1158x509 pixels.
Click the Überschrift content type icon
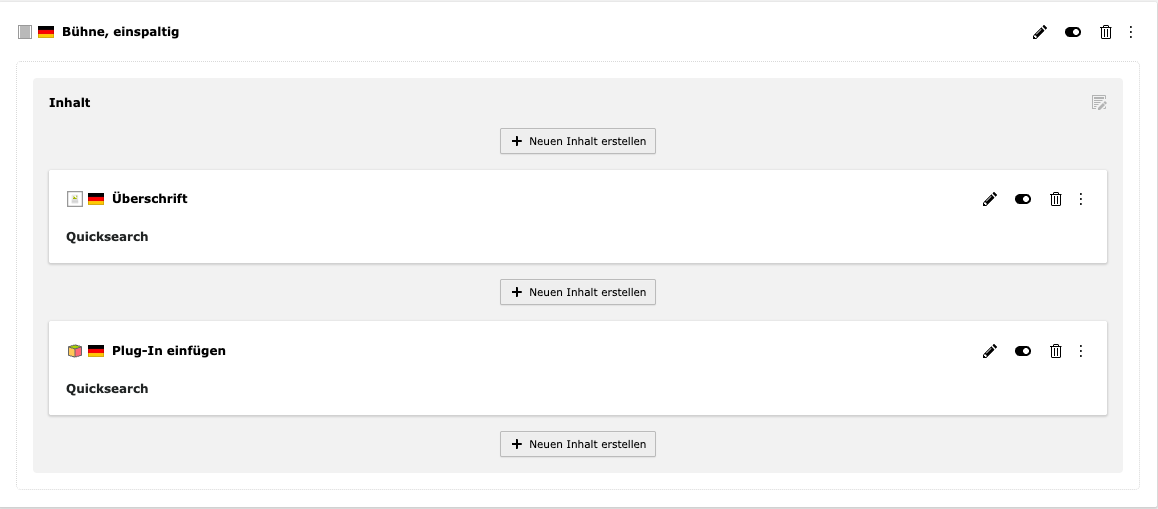pos(75,199)
